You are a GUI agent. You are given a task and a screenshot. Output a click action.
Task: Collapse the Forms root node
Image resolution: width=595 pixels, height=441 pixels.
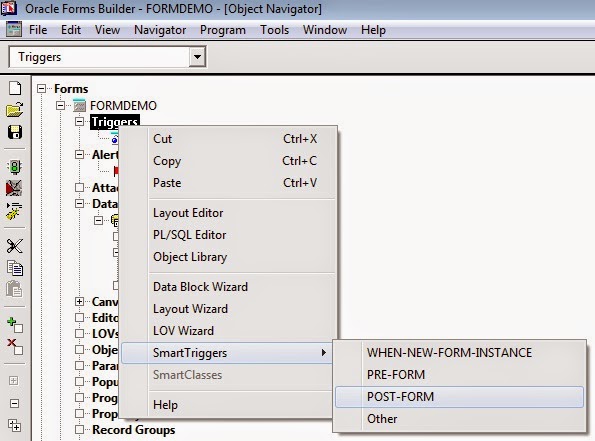pos(41,89)
